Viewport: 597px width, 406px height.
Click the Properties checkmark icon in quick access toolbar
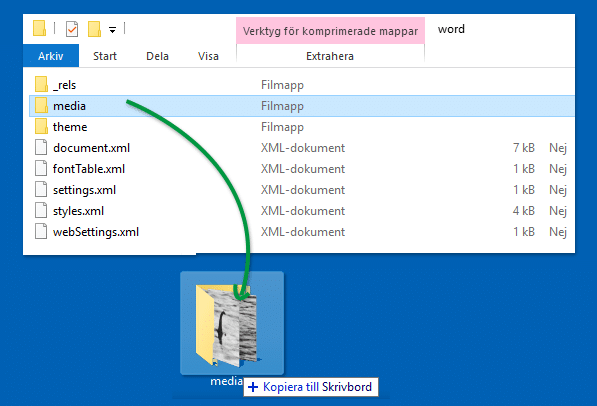72,29
